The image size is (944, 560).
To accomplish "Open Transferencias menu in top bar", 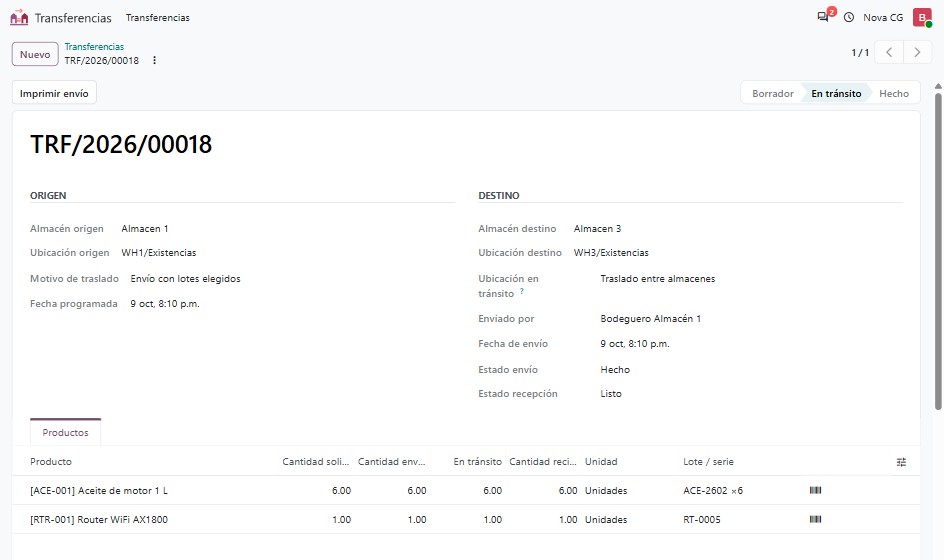I will coord(158,18).
